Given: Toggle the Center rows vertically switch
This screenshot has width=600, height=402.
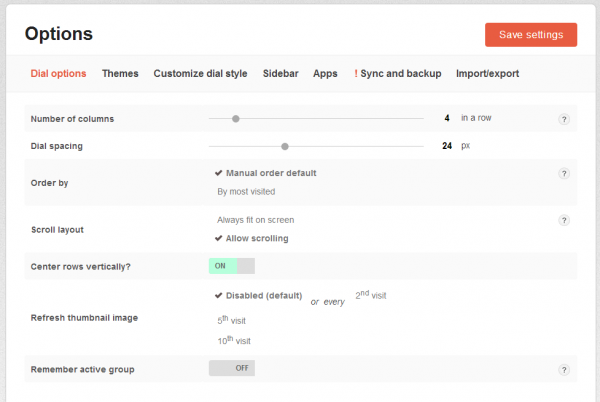Looking at the screenshot, I should click(x=232, y=266).
